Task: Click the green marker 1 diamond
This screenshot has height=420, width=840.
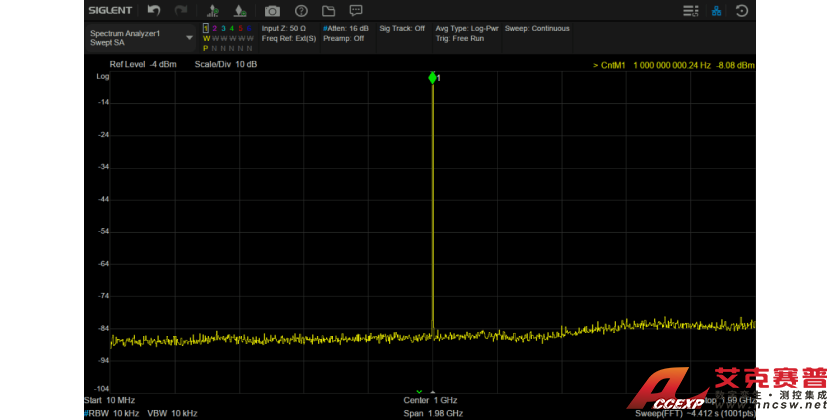Action: click(432, 77)
